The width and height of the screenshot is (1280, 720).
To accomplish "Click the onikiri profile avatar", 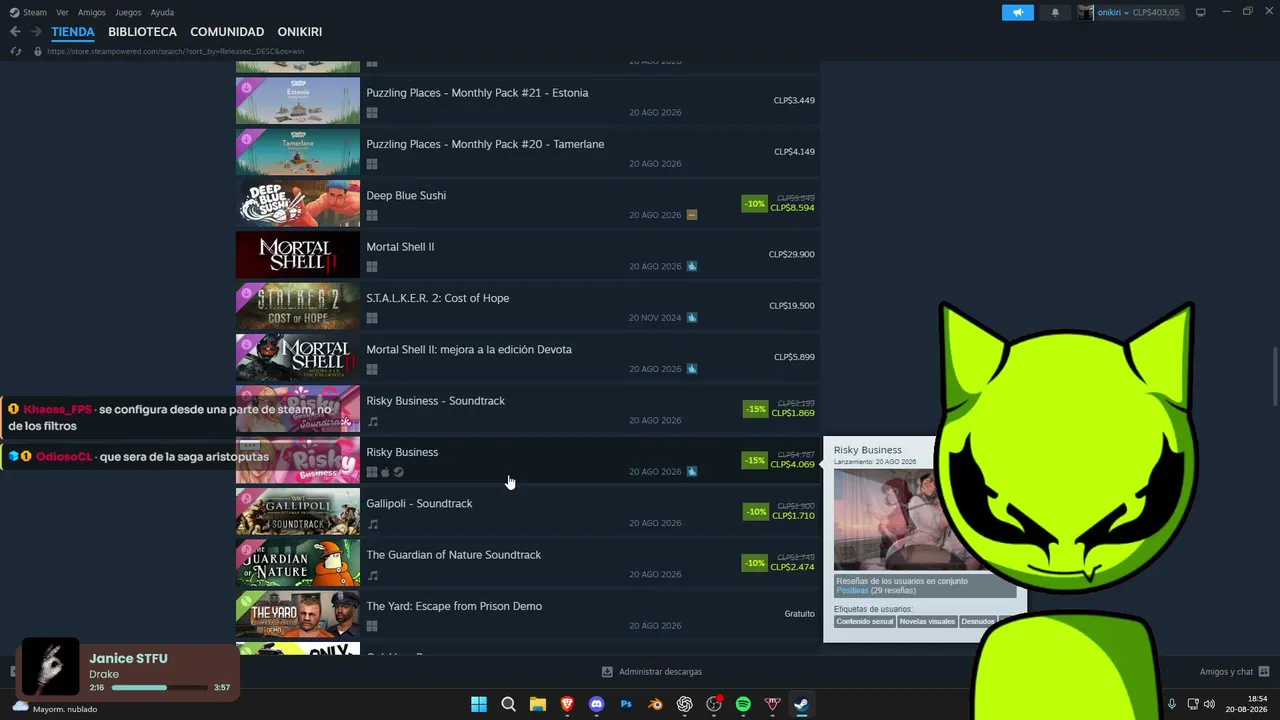I will pyautogui.click(x=1086, y=12).
